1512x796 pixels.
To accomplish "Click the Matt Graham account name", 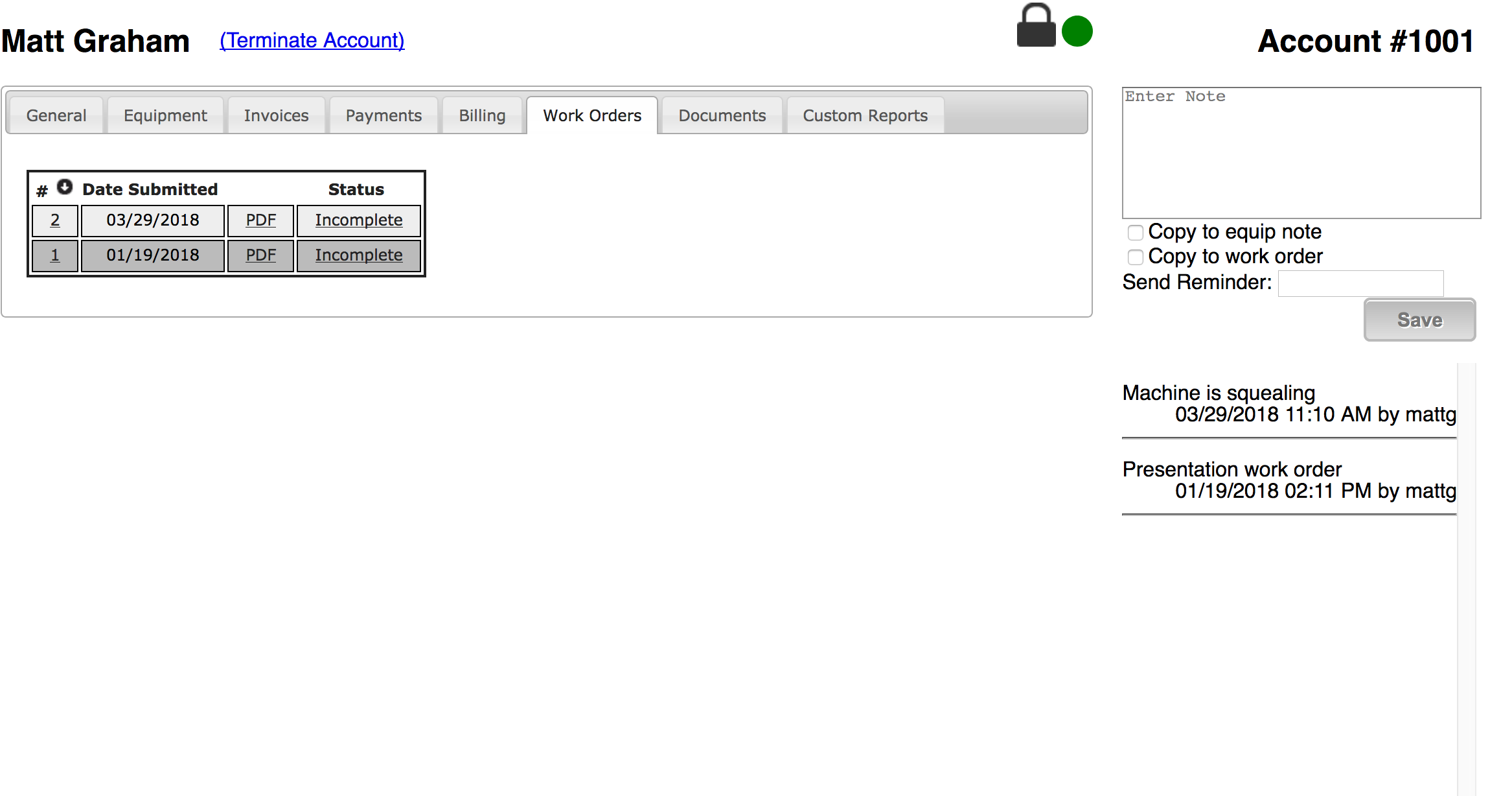I will click(x=95, y=41).
